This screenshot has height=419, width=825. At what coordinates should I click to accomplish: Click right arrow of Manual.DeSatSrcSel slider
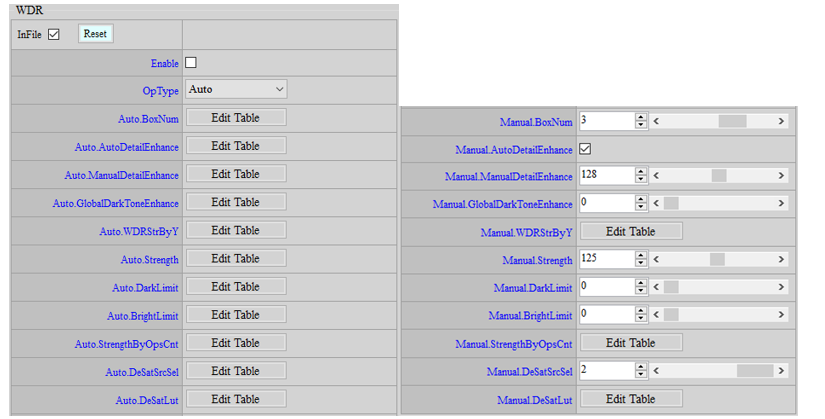click(x=781, y=372)
